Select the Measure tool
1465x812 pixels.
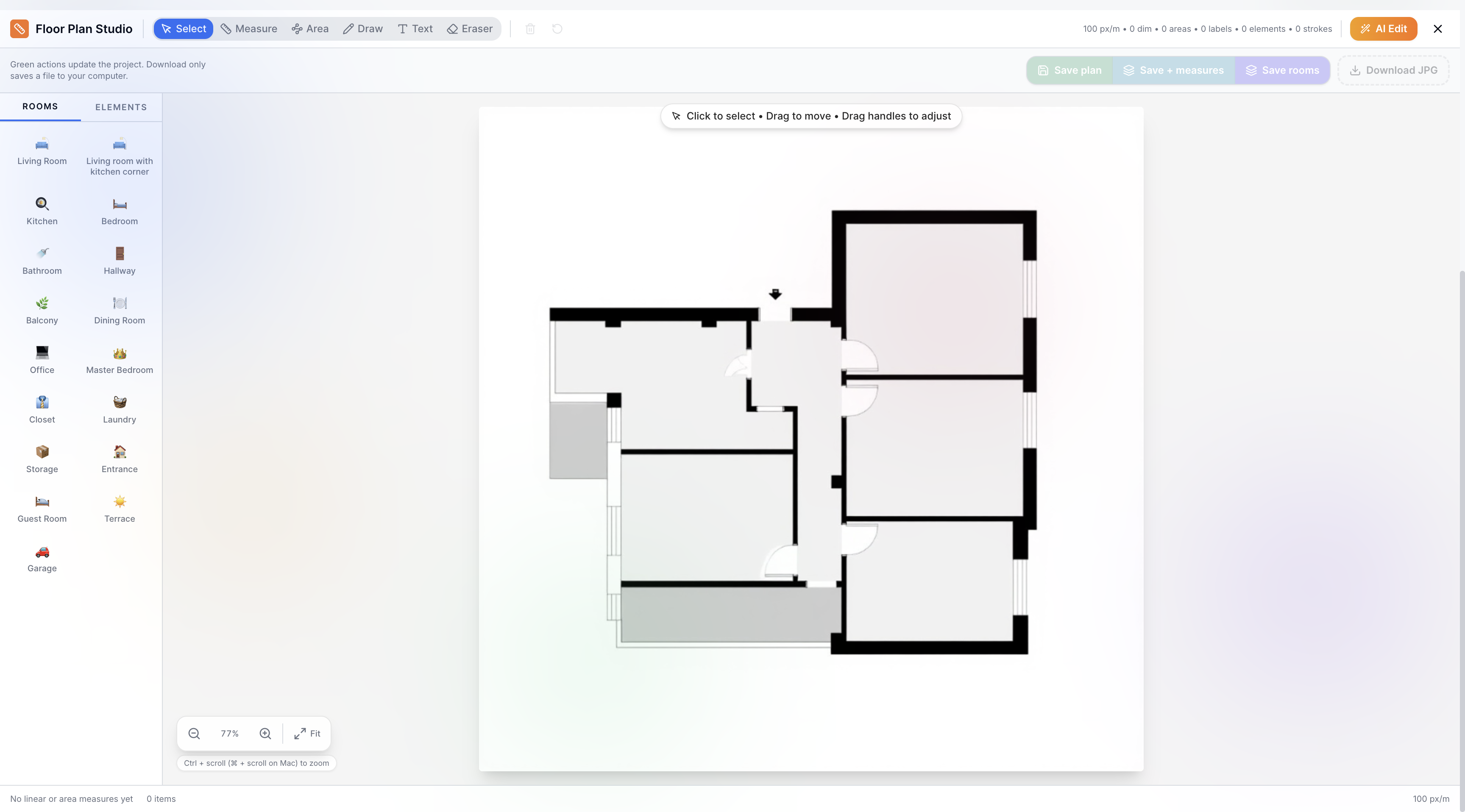248,29
